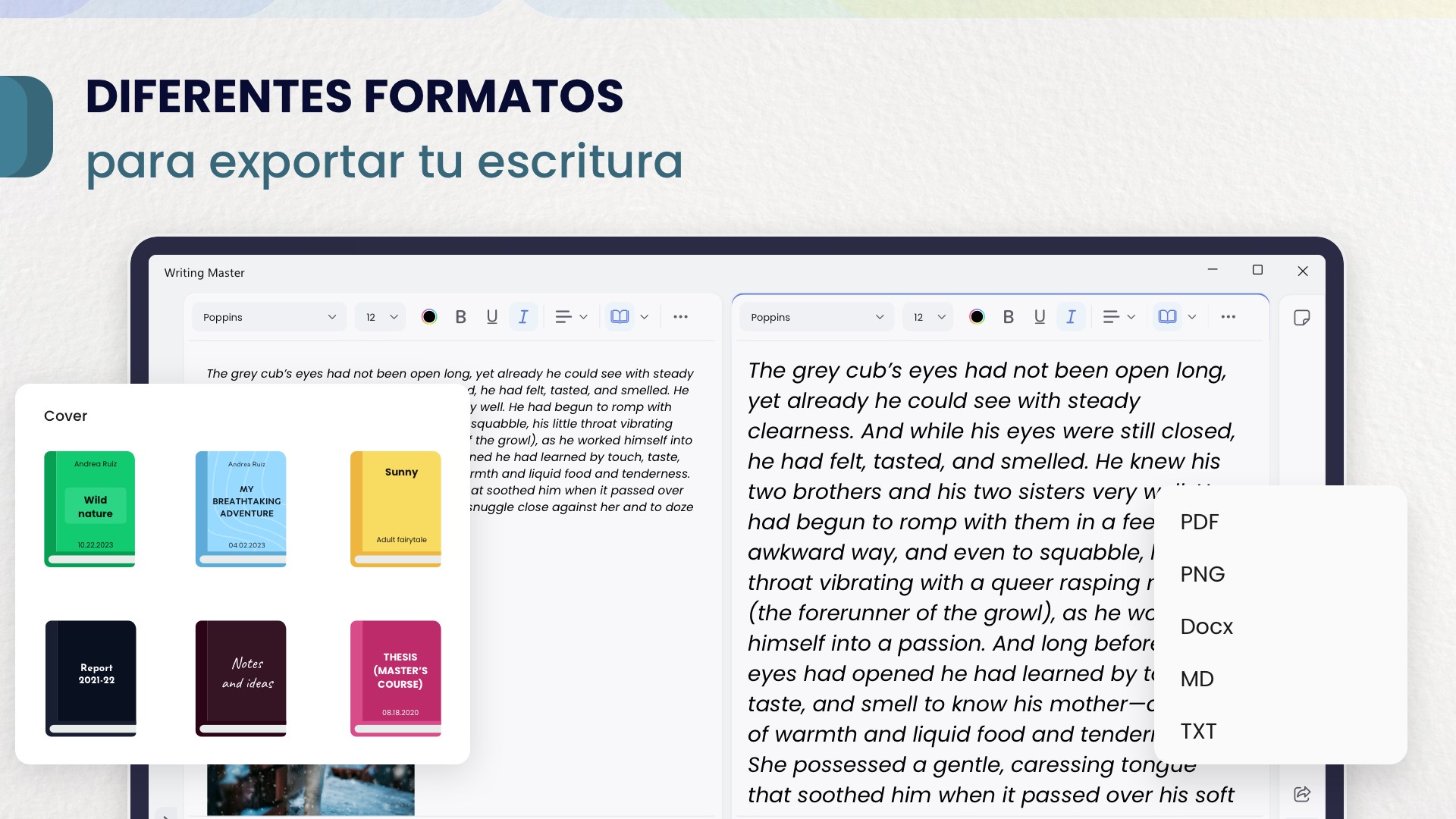Toggle Bold in the left editor toolbar
This screenshot has width=1456, height=819.
point(460,317)
